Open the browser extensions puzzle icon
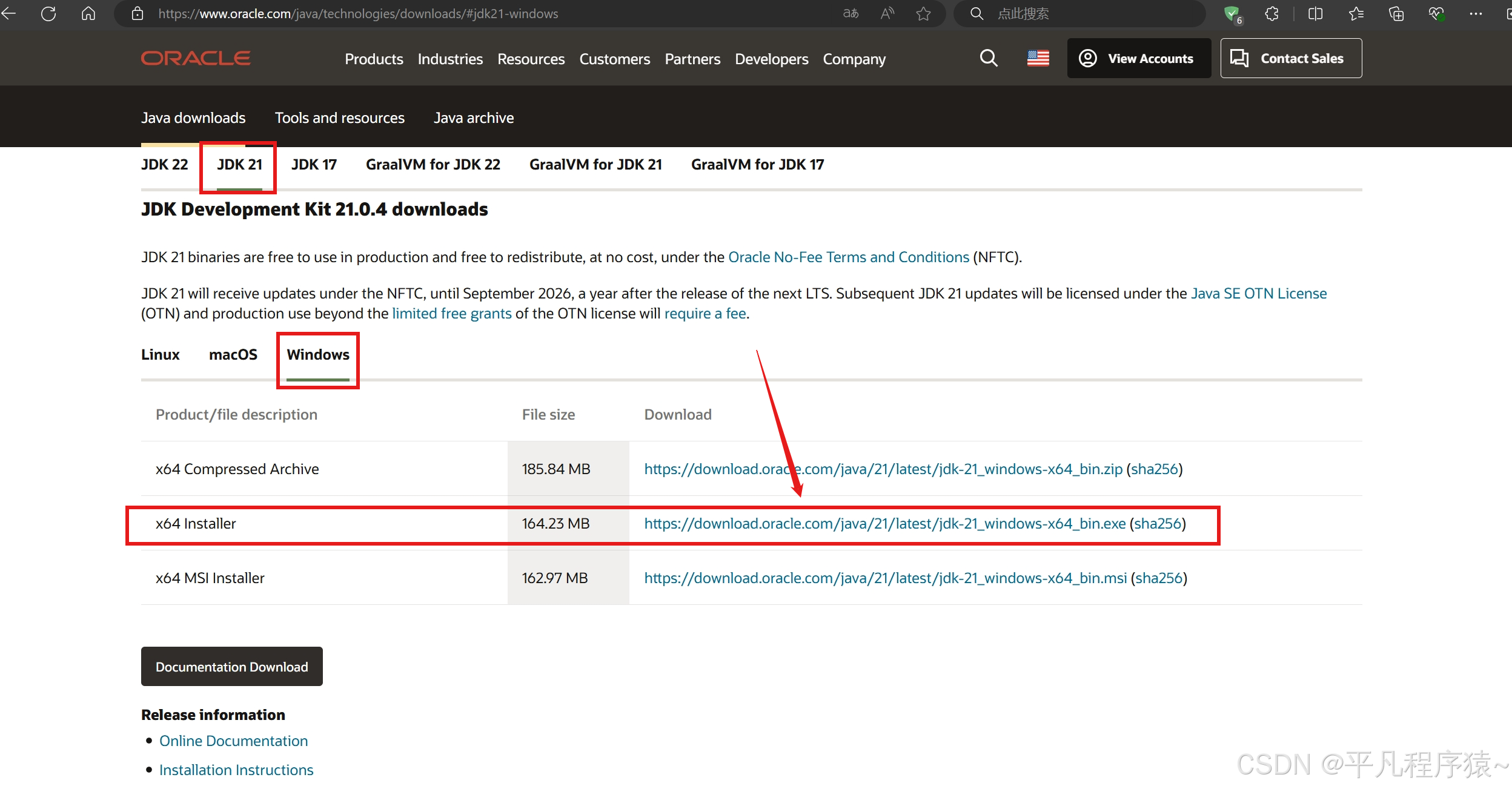1512x789 pixels. (x=1272, y=13)
